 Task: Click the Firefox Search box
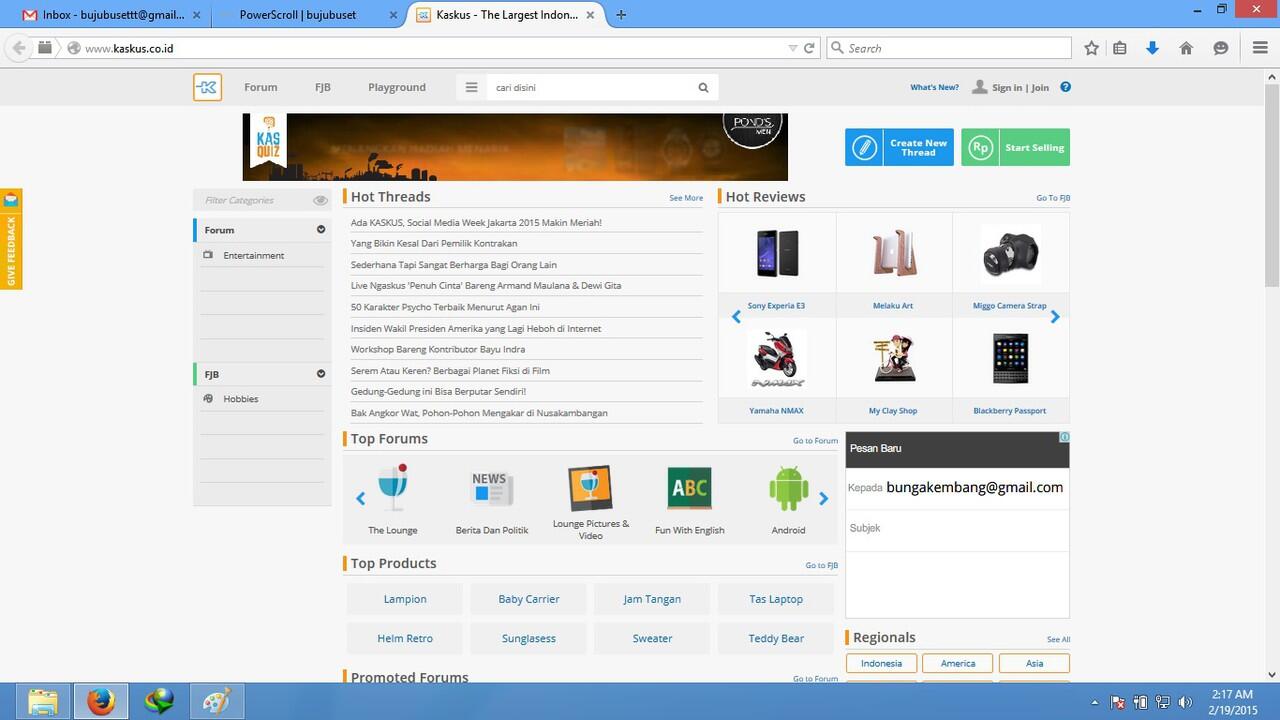(949, 48)
